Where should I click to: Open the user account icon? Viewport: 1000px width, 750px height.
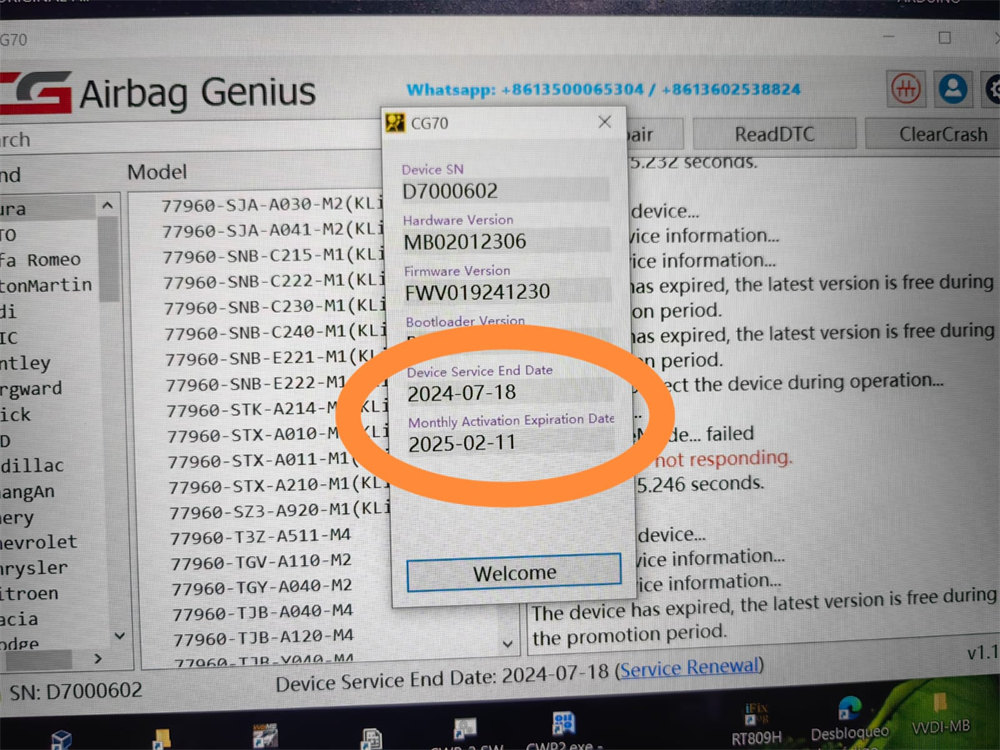click(953, 89)
